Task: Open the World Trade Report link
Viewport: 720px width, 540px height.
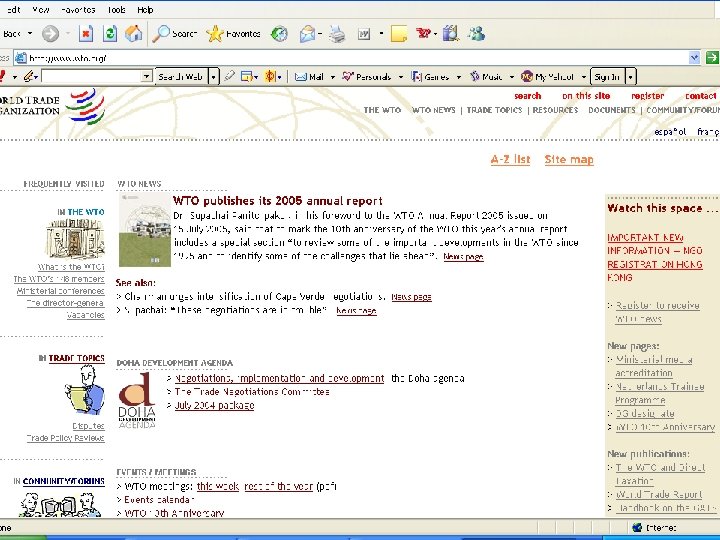Action: point(658,495)
